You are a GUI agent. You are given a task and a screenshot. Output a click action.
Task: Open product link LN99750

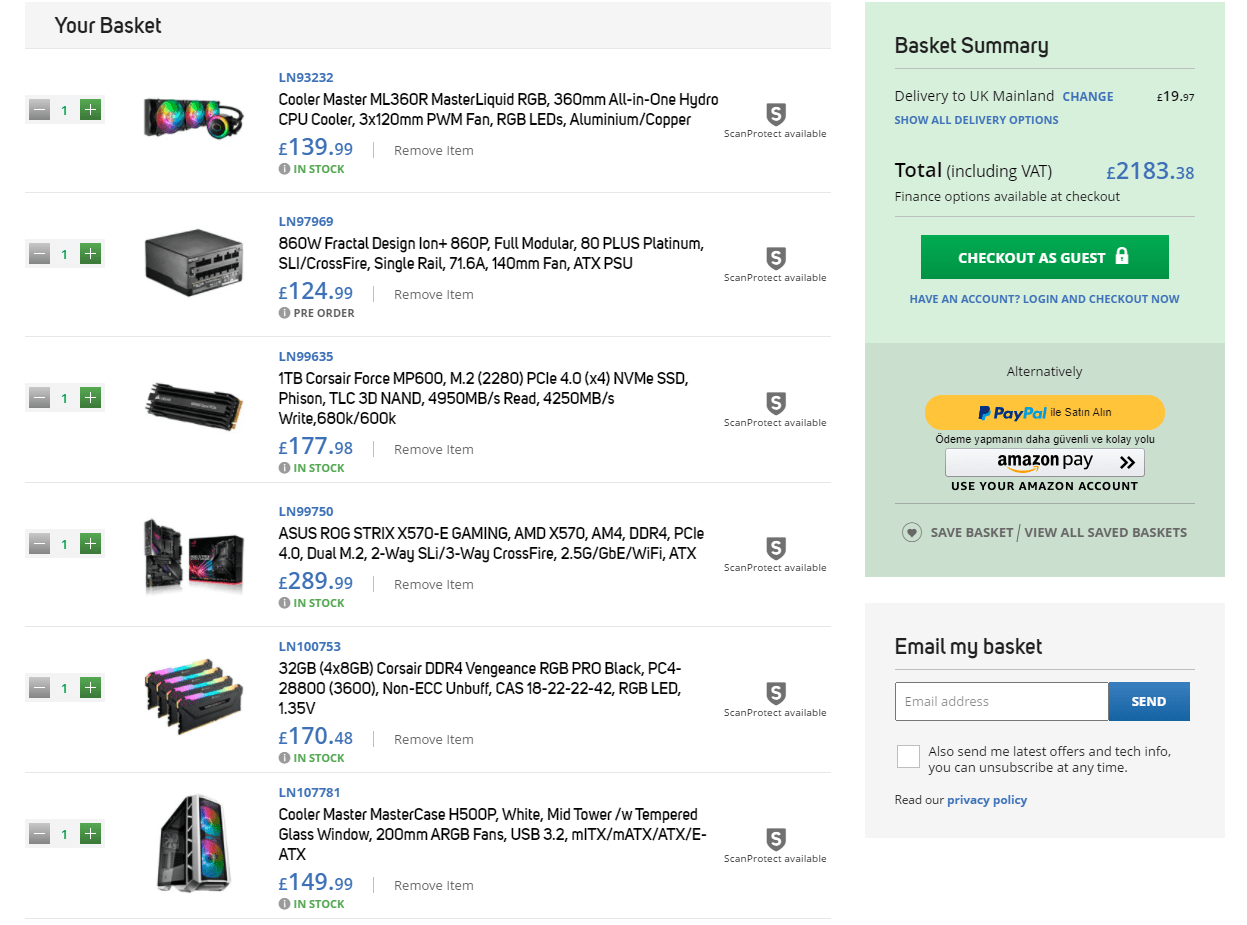click(x=306, y=512)
